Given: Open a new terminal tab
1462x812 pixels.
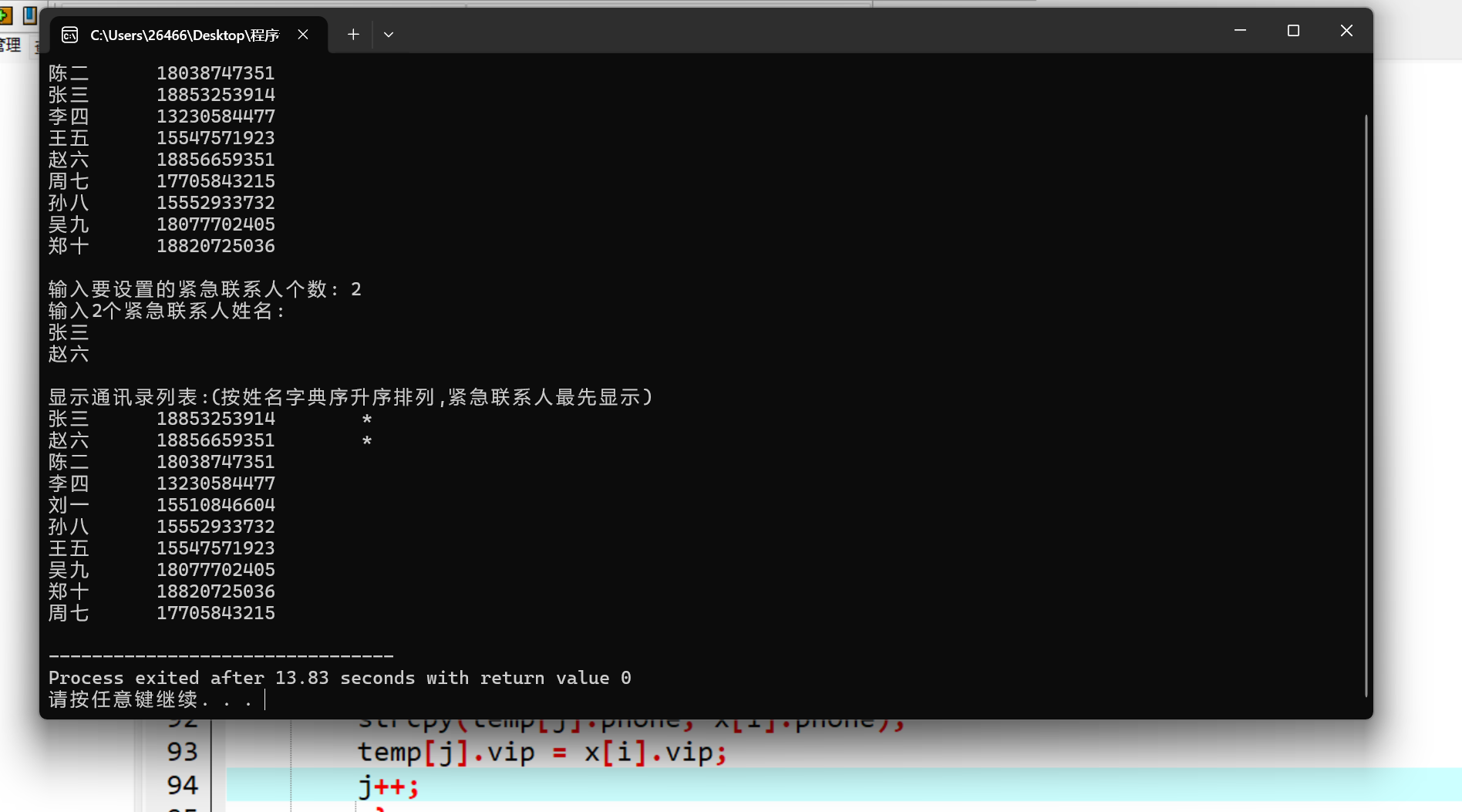Looking at the screenshot, I should point(353,35).
